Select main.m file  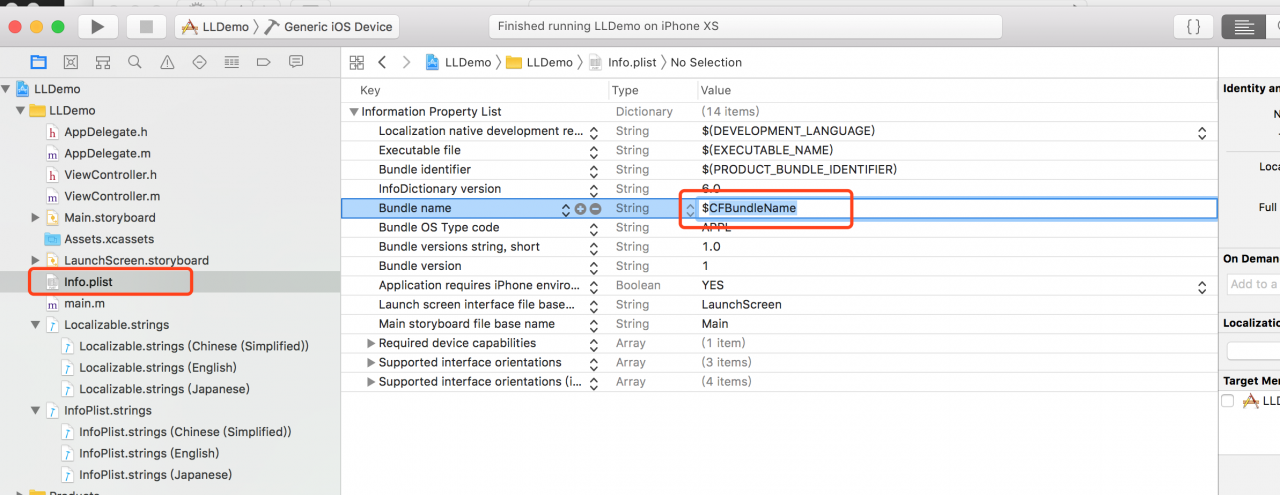coord(85,303)
